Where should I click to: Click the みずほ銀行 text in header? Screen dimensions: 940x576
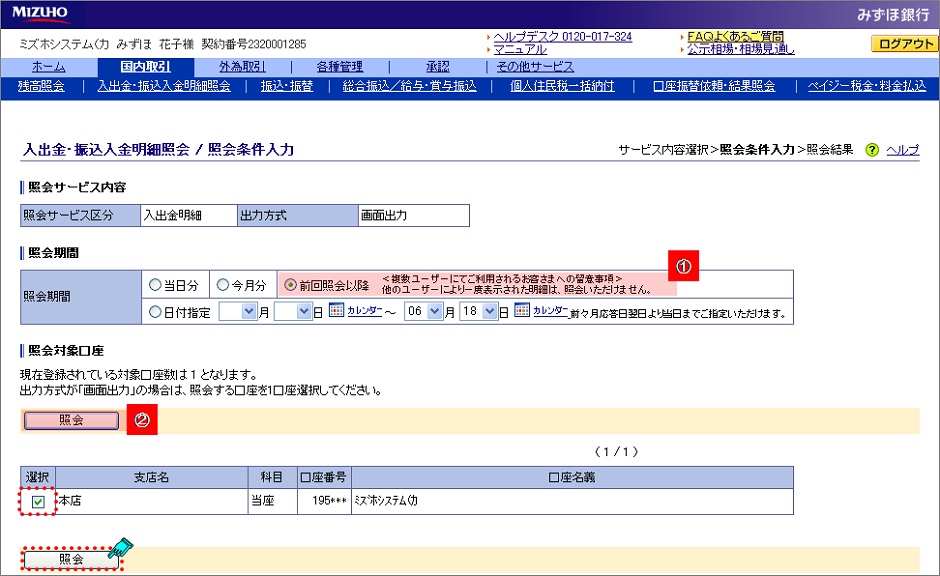tap(893, 14)
